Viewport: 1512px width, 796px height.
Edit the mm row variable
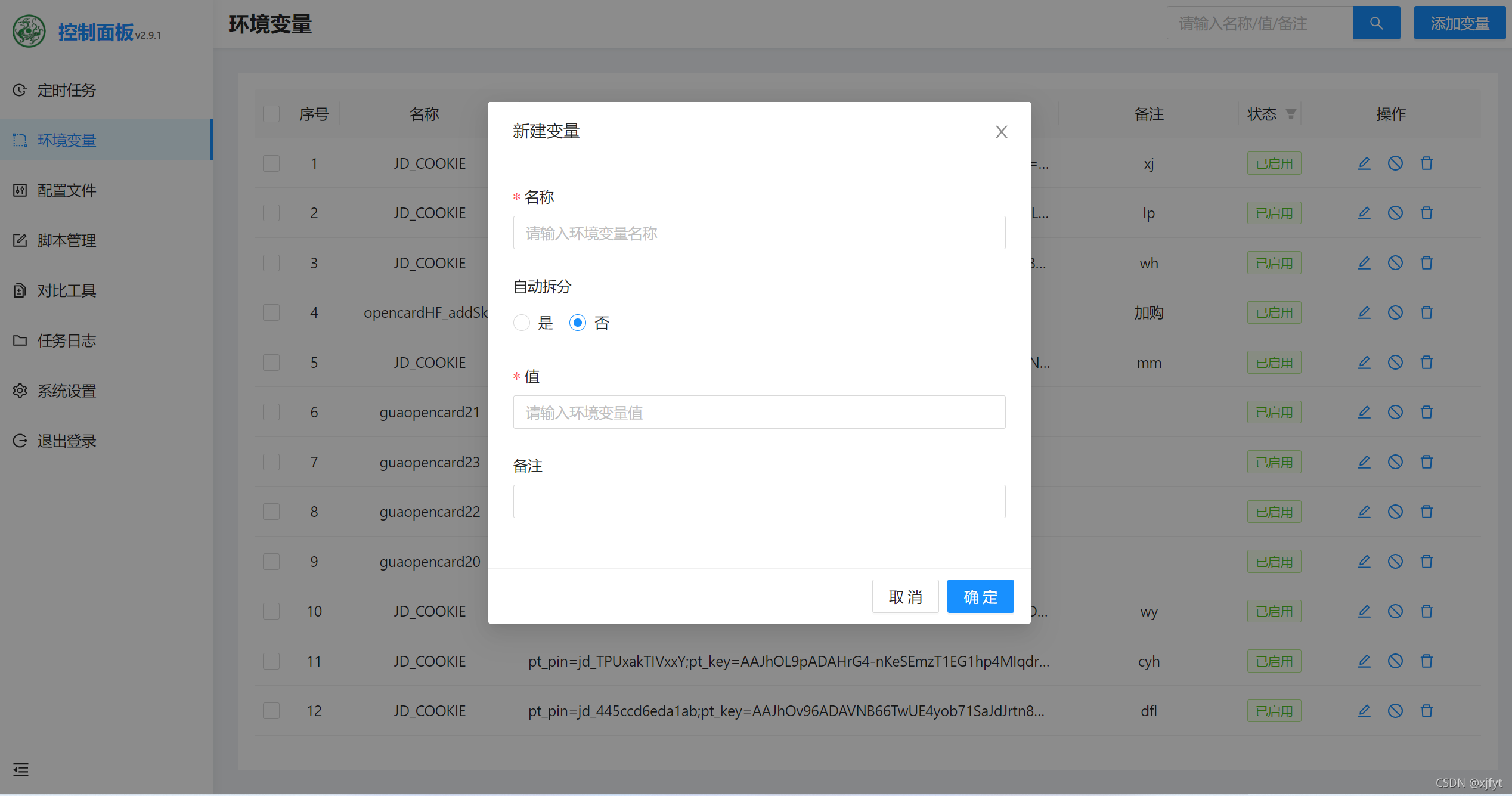click(x=1364, y=363)
